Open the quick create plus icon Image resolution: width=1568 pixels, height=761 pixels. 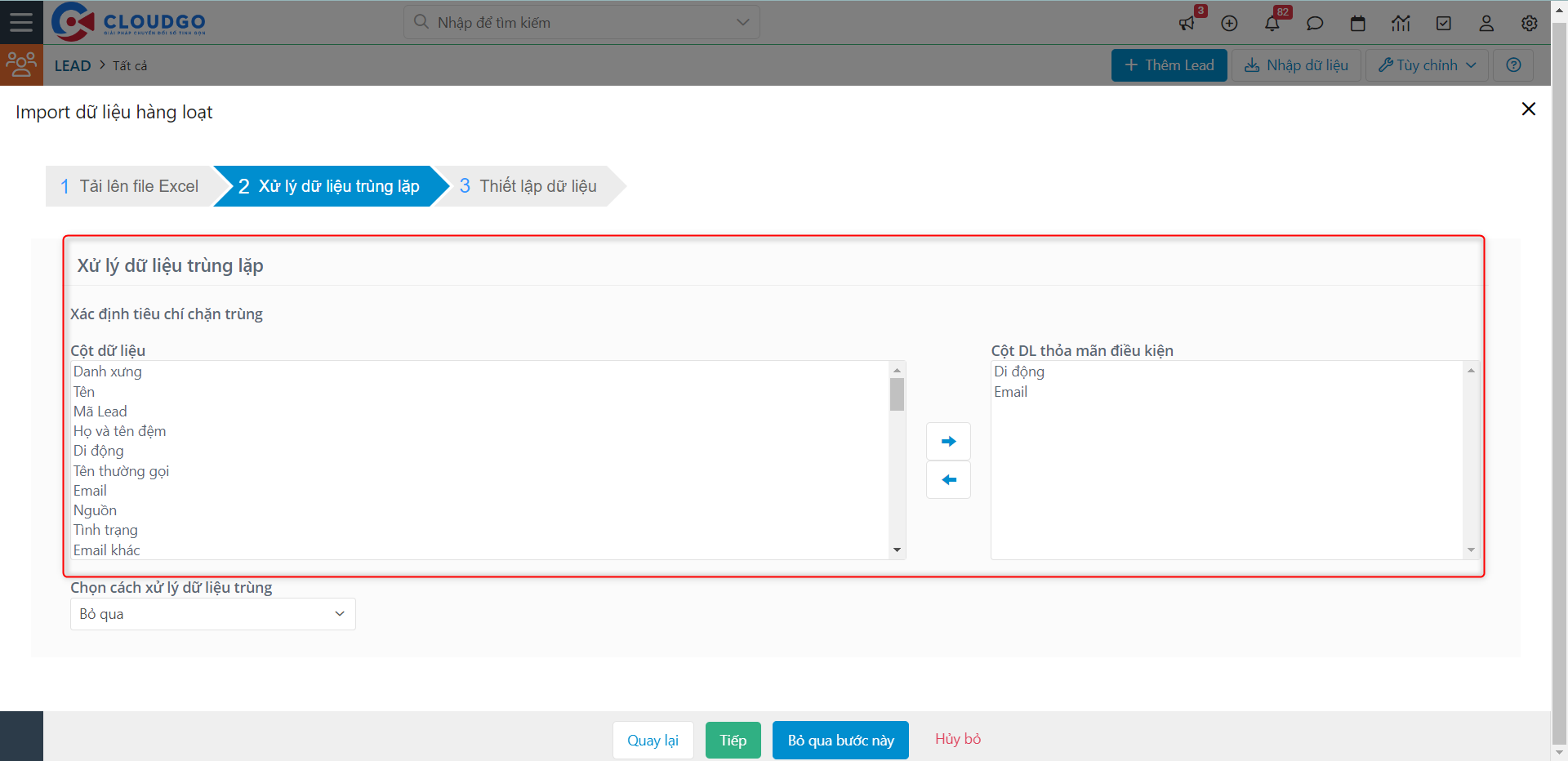(x=1229, y=24)
